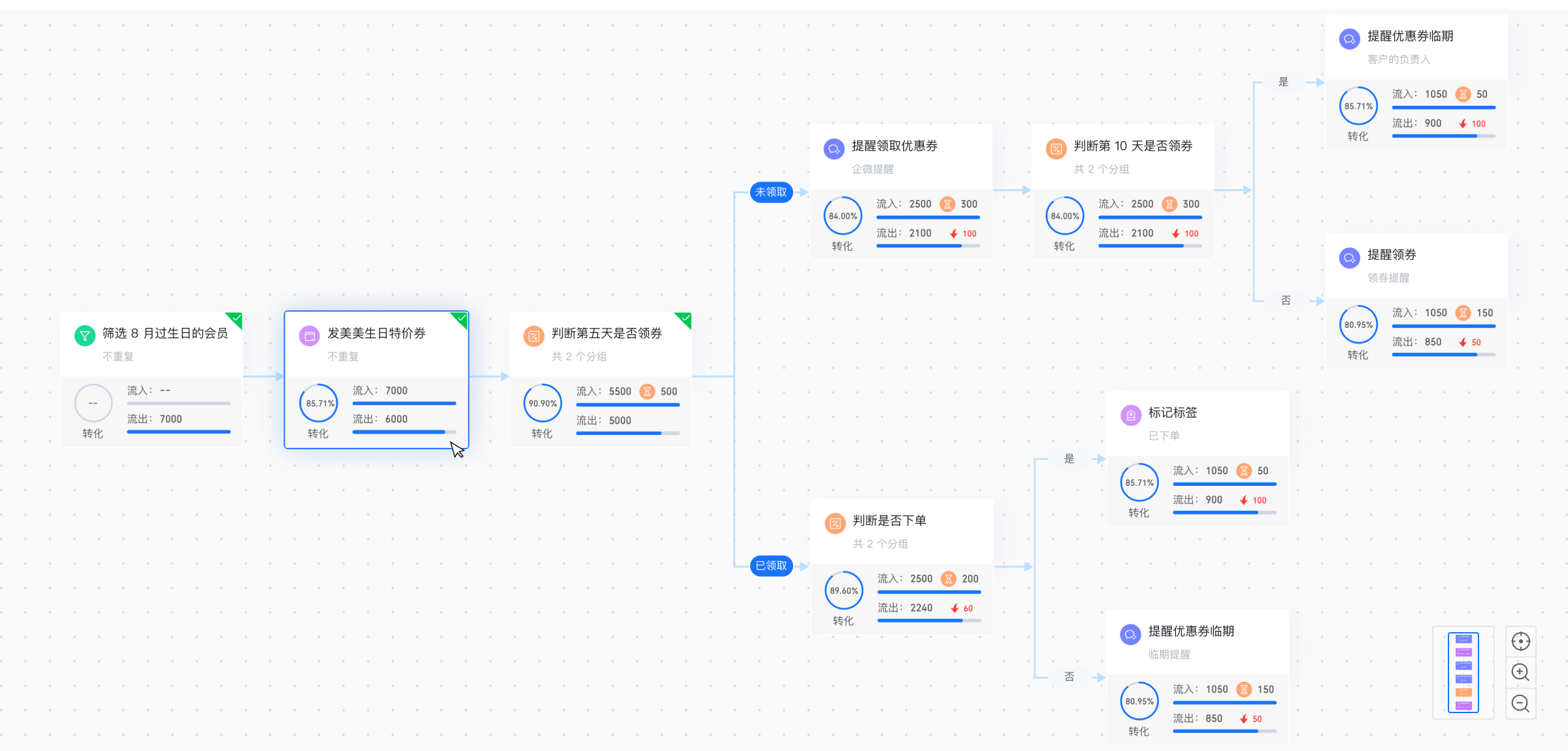Click blue message icon on 提醒领取优惠券

[x=834, y=148]
